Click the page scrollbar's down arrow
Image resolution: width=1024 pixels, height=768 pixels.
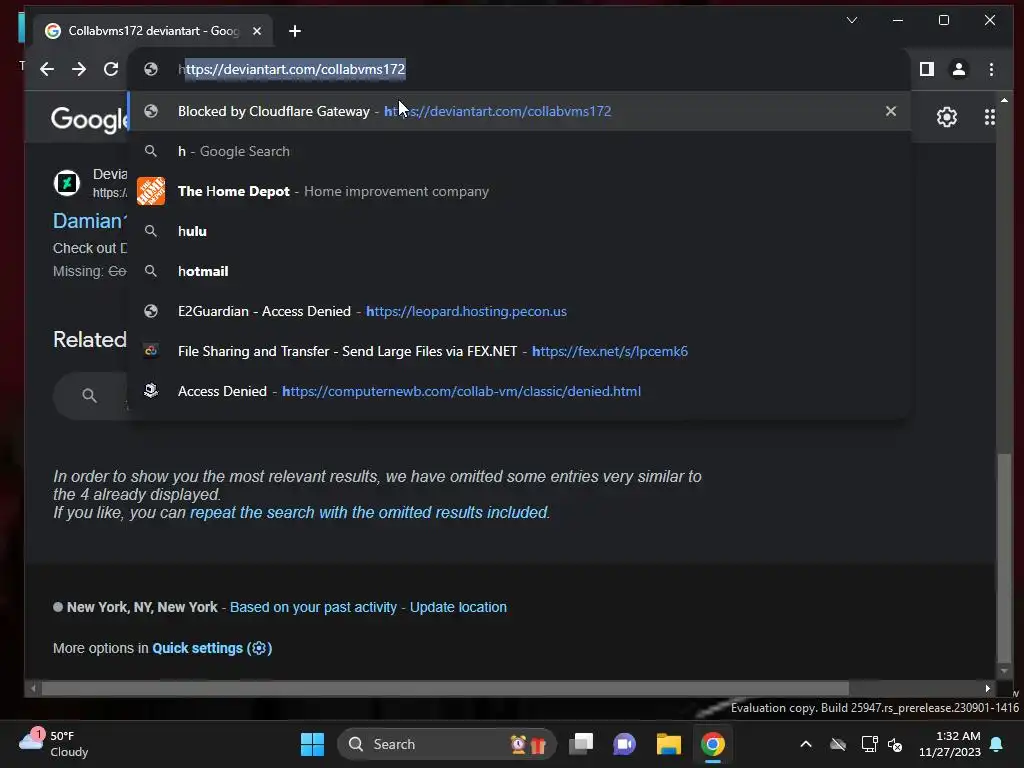coord(1004,671)
